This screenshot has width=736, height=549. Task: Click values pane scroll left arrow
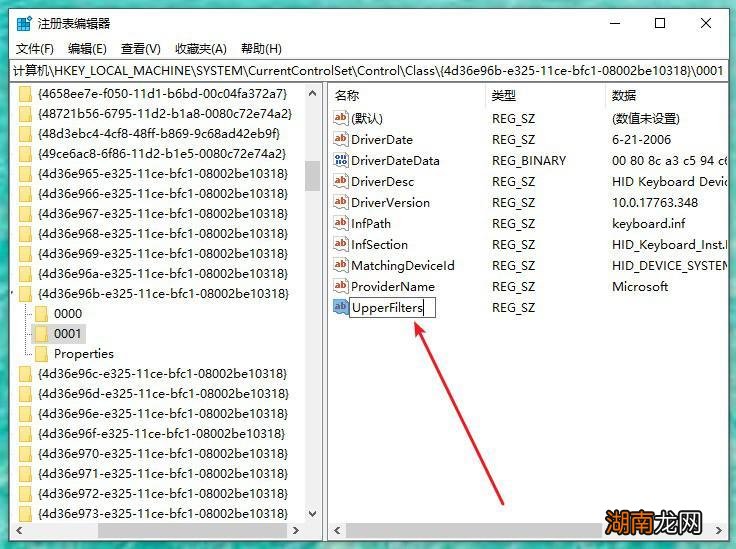coord(337,531)
